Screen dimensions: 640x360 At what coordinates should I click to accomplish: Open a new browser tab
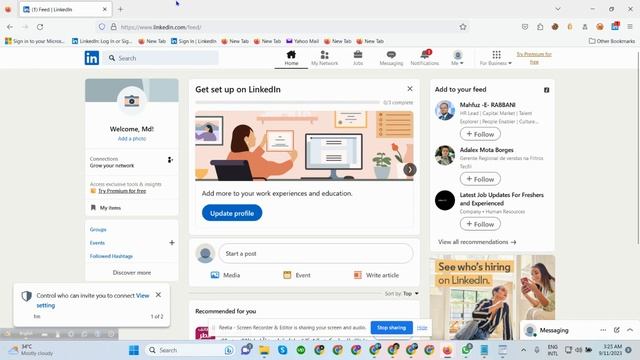[120, 9]
